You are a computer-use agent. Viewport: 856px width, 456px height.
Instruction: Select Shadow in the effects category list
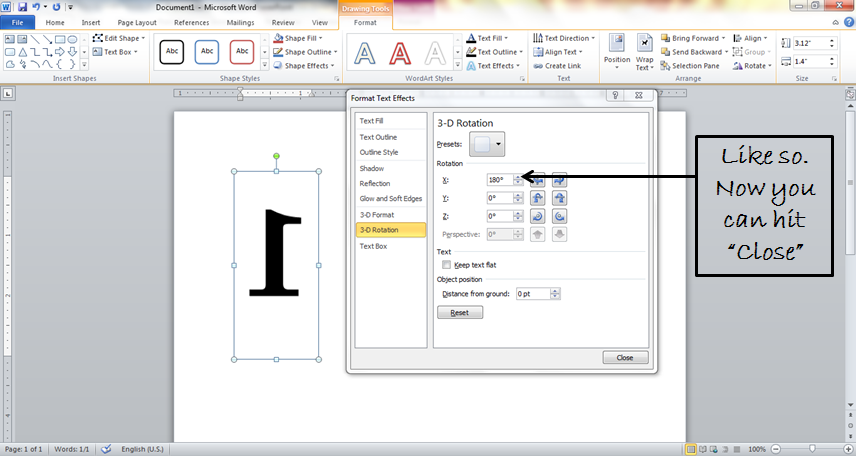(372, 169)
